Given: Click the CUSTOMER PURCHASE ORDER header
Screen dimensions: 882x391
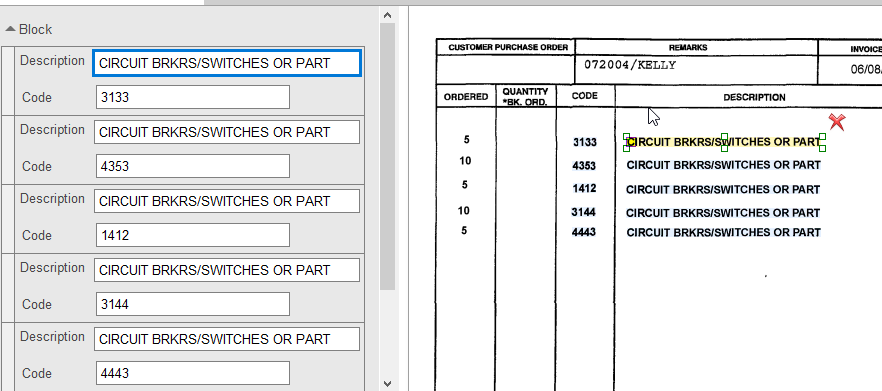Looking at the screenshot, I should tap(508, 47).
